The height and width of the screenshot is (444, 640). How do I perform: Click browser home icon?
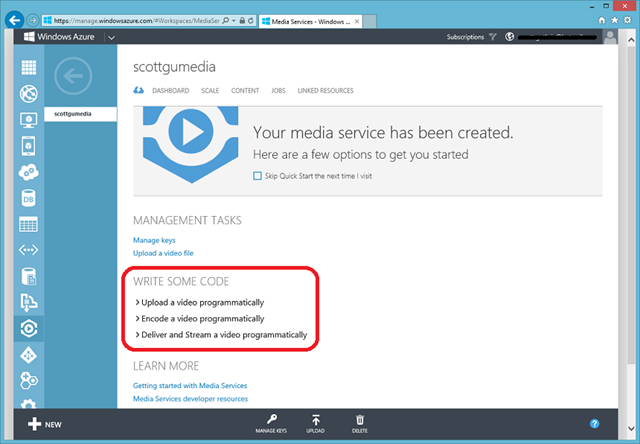pyautogui.click(x=601, y=20)
